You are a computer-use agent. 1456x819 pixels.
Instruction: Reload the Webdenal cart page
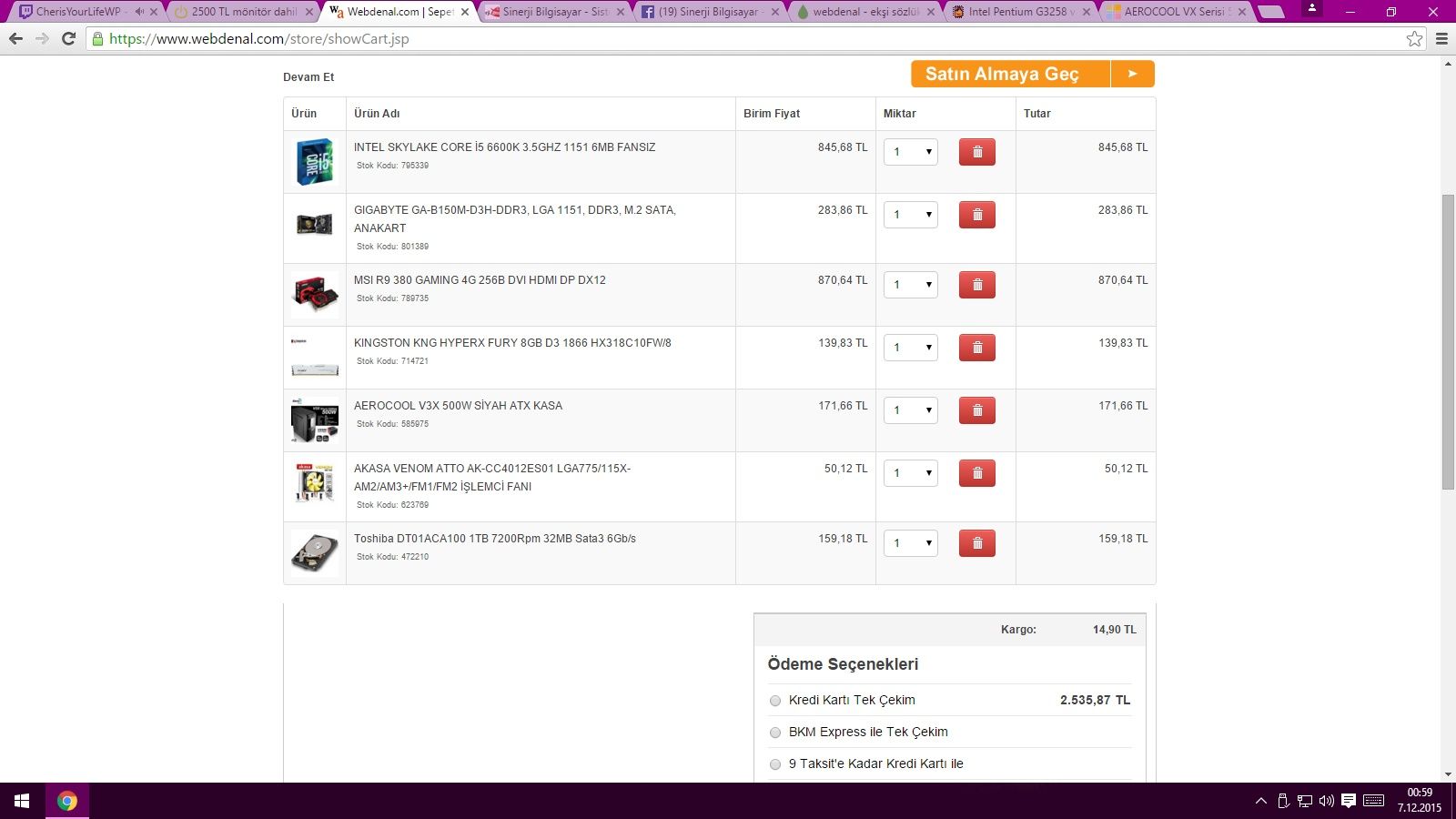coord(68,39)
